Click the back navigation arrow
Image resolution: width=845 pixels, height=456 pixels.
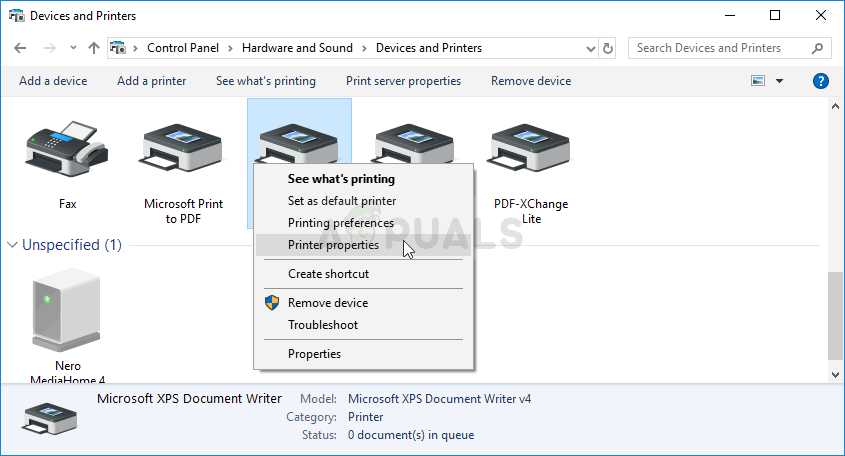pos(20,48)
